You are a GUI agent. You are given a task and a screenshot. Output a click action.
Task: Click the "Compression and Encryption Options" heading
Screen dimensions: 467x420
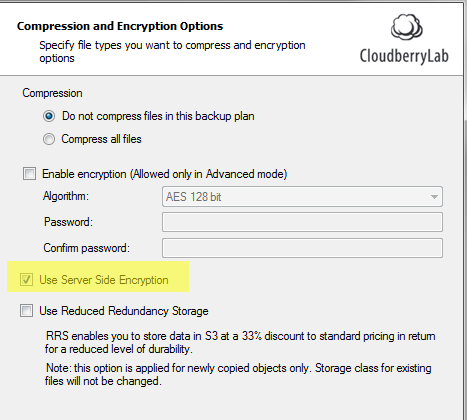point(120,26)
